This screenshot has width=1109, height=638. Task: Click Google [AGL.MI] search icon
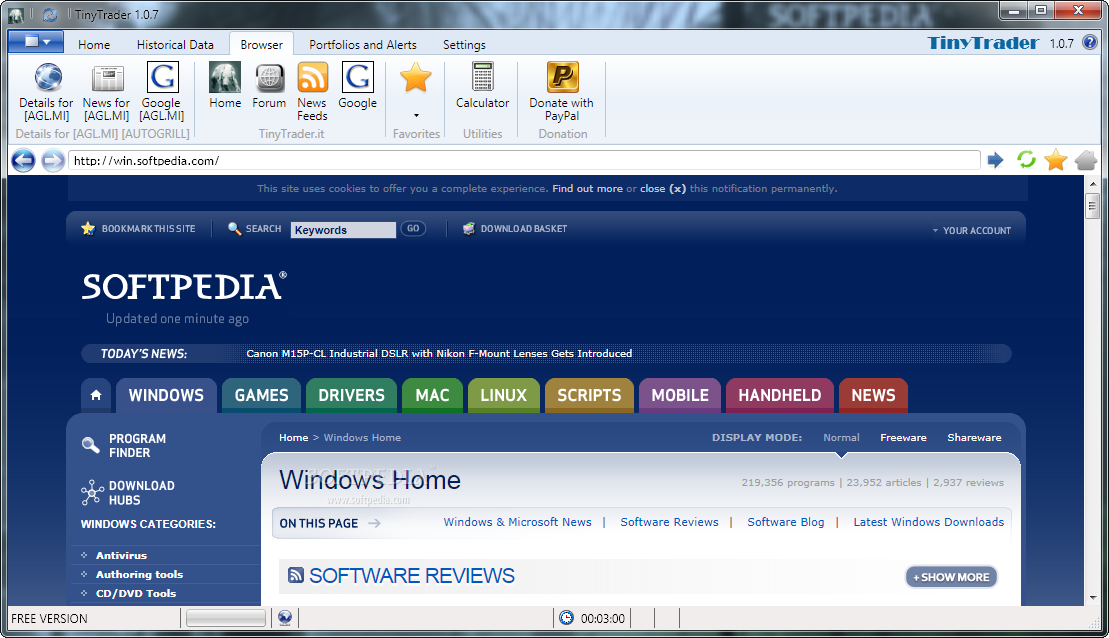162,77
